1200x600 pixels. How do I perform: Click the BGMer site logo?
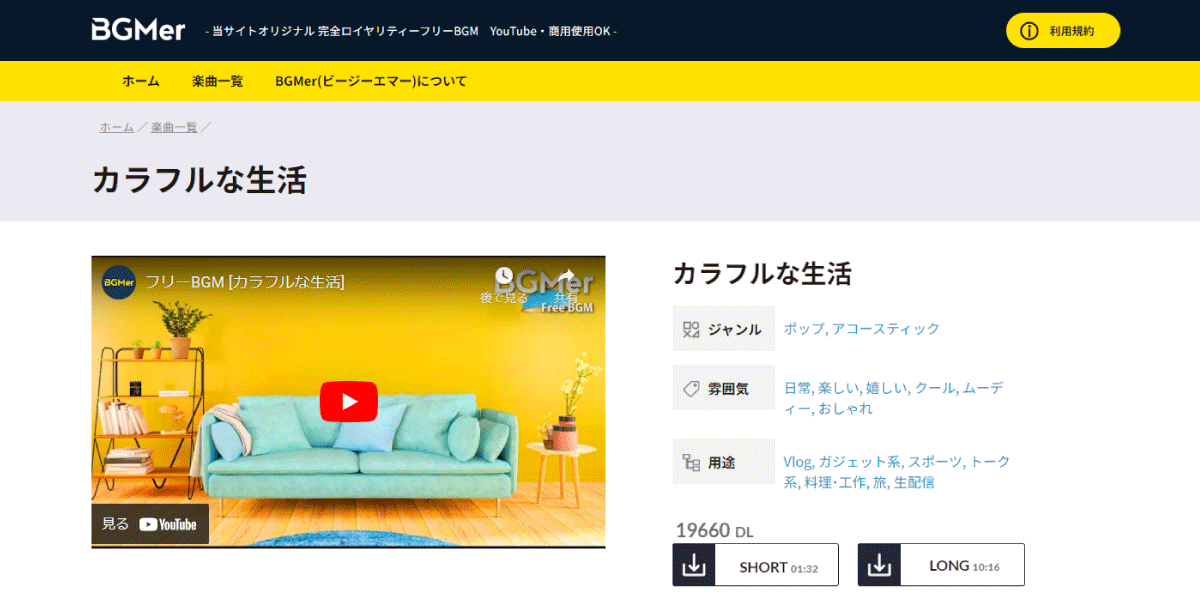click(138, 30)
